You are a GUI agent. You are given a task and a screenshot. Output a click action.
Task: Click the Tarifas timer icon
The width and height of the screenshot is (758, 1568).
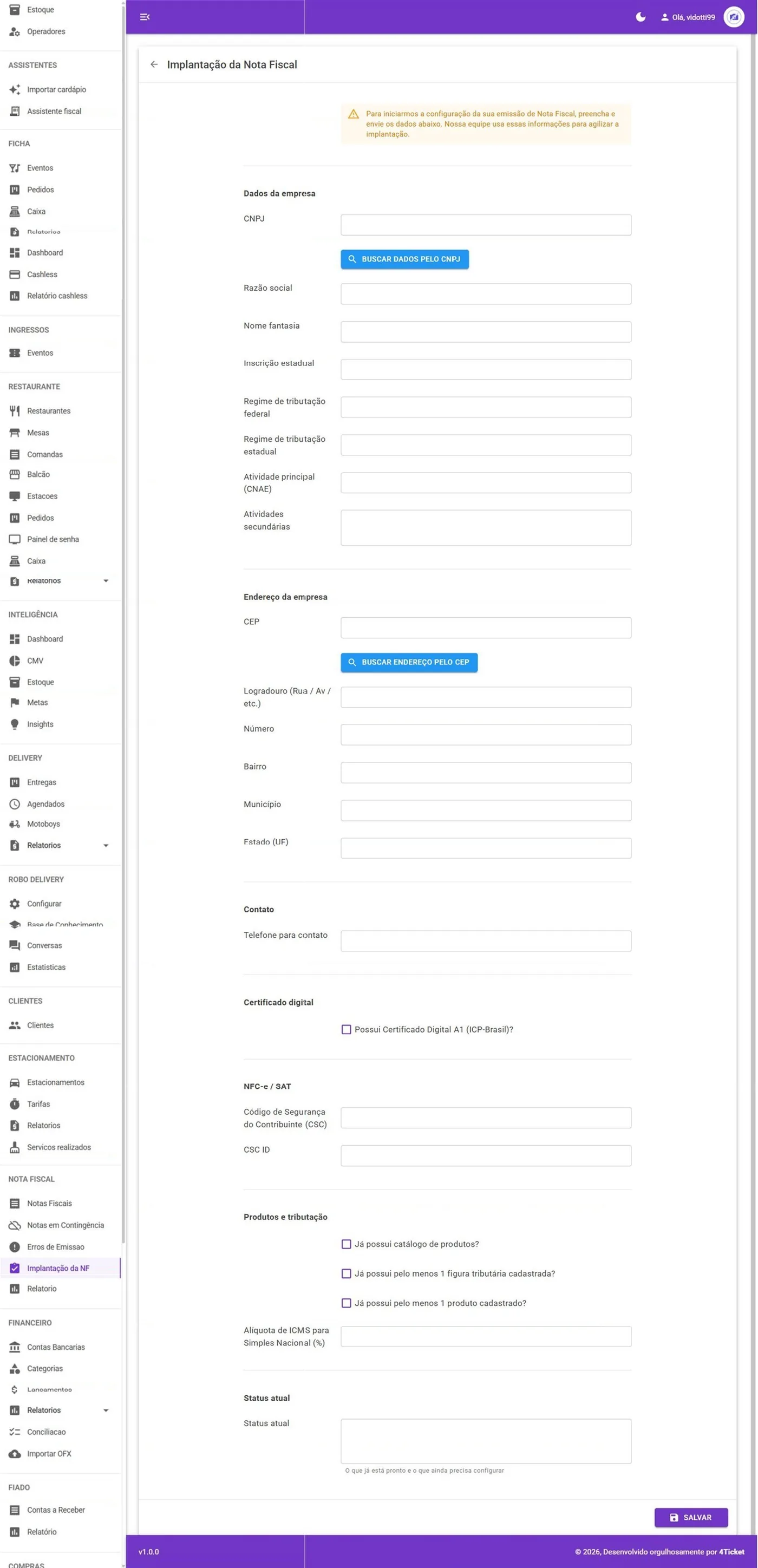[x=15, y=1104]
